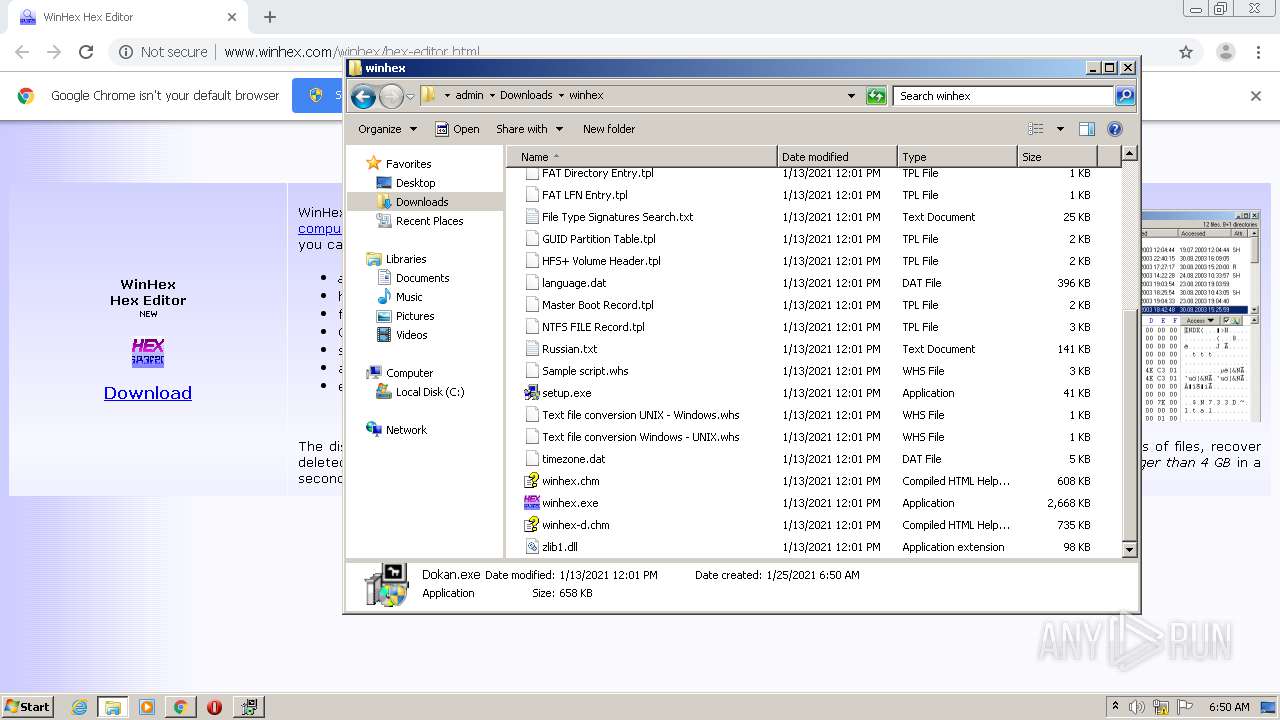Click admin in address bar breadcrumb
The width and height of the screenshot is (1280, 720).
(469, 96)
